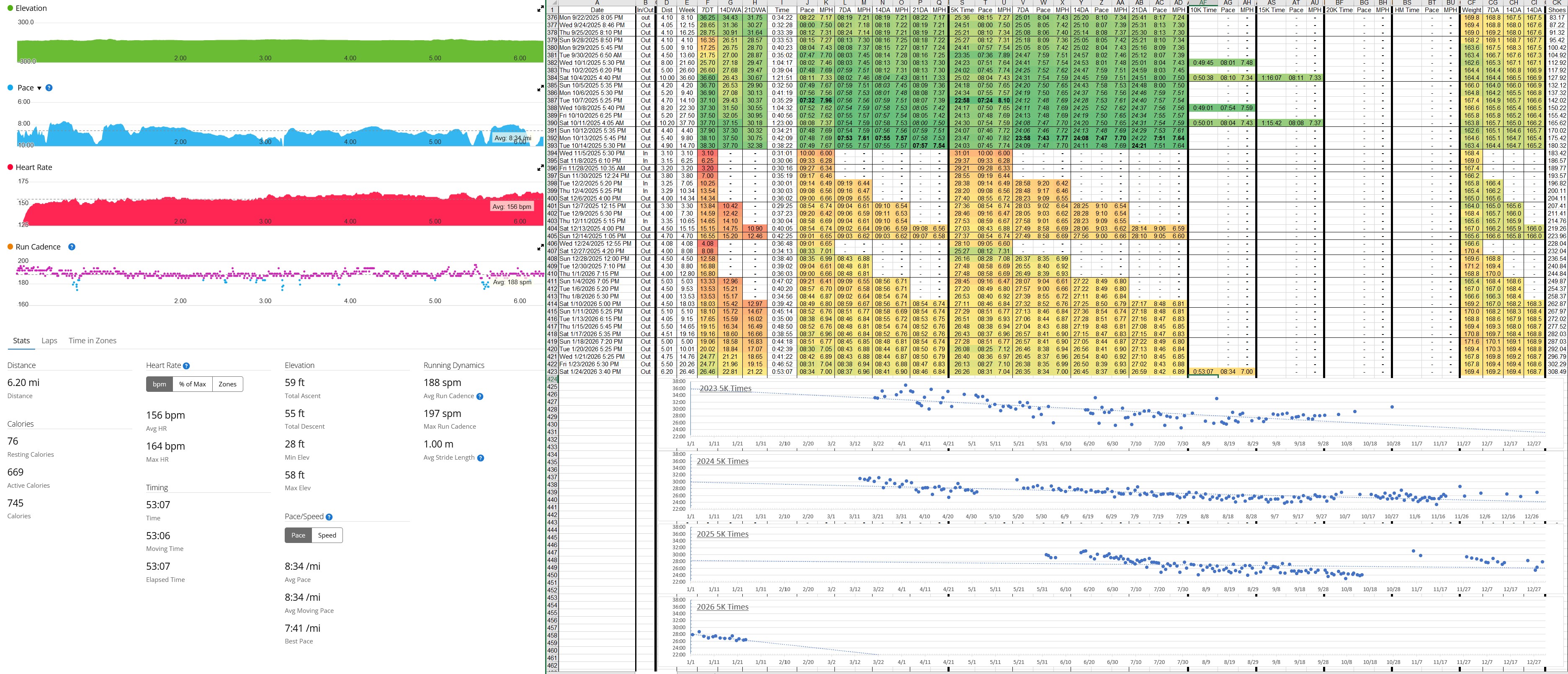The image size is (1568, 674).
Task: Expand the Elevation chart to fullscreen
Action: [540, 8]
